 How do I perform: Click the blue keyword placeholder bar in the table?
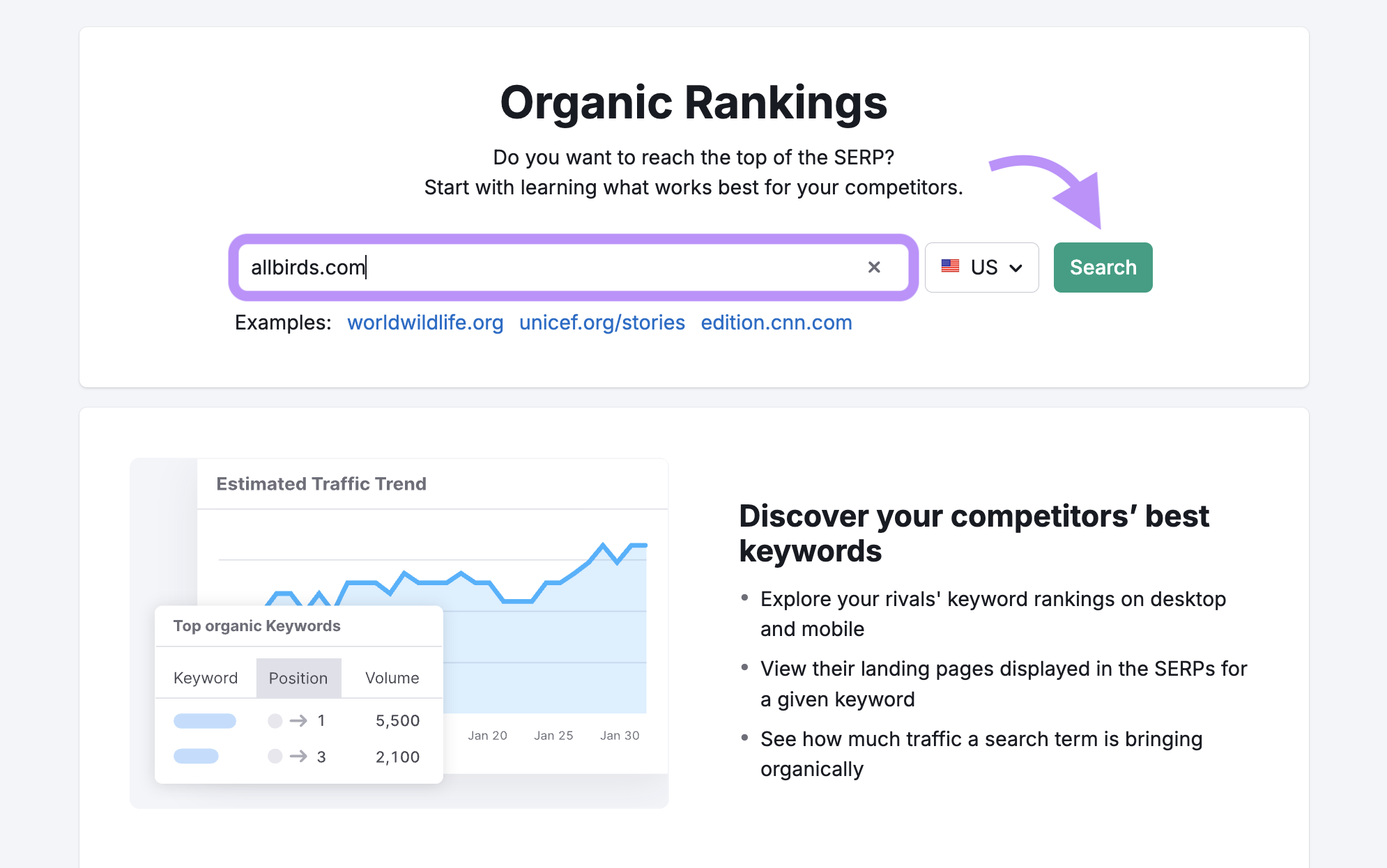(205, 721)
